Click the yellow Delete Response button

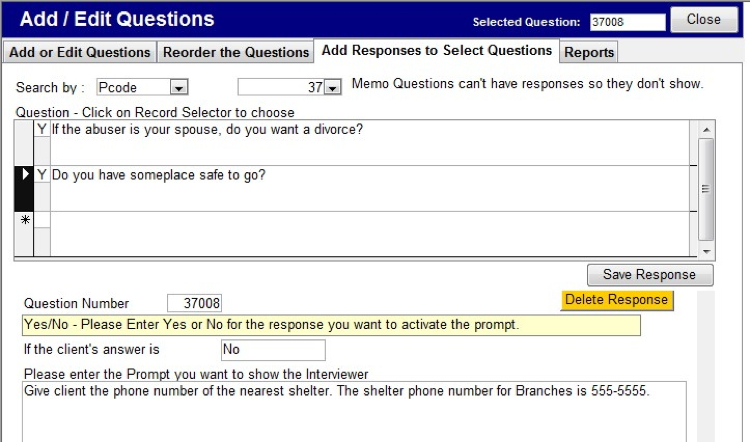pyautogui.click(x=616, y=300)
